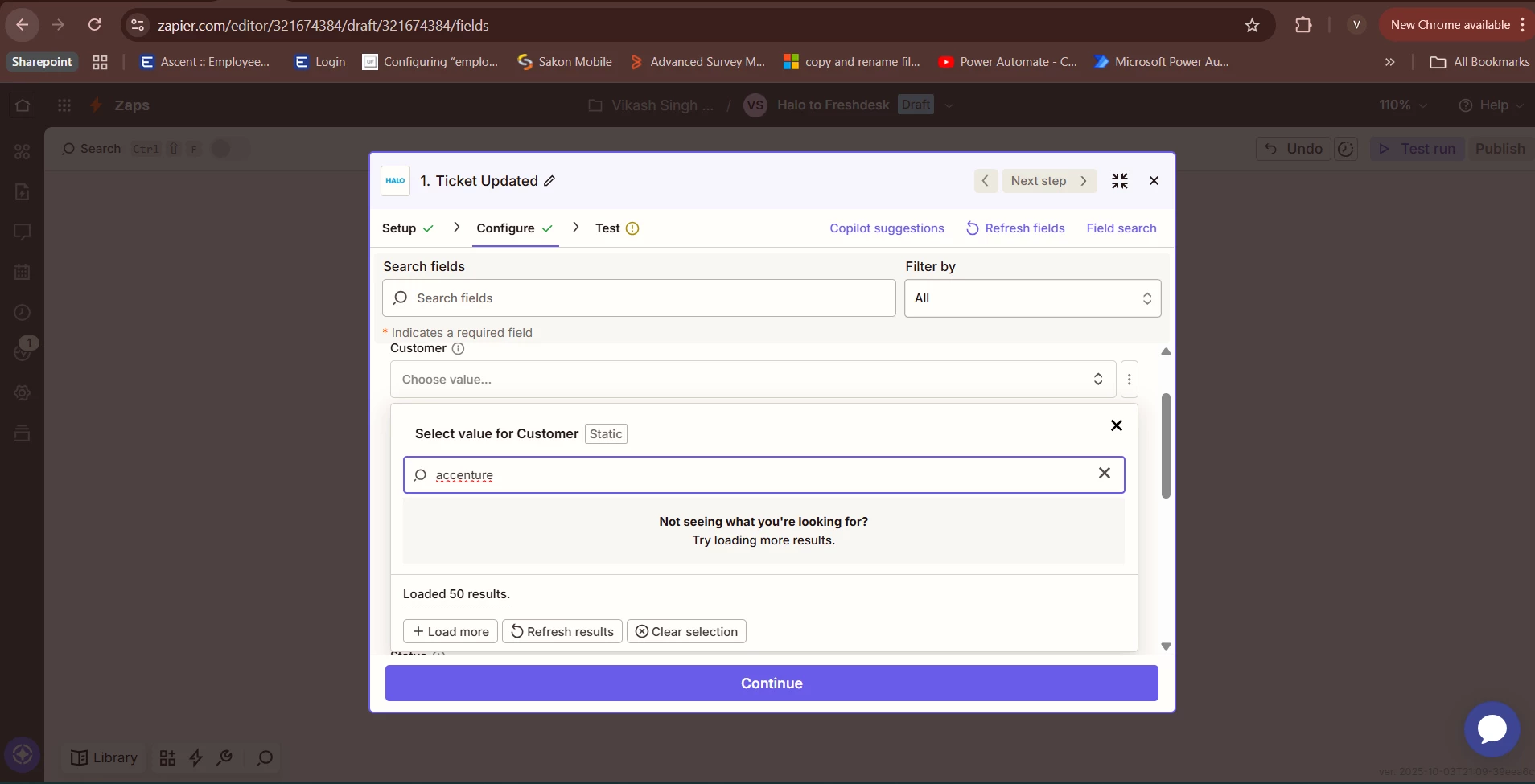Open the Customer Choose value dropdown
Image resolution: width=1535 pixels, height=784 pixels.
[x=753, y=380]
